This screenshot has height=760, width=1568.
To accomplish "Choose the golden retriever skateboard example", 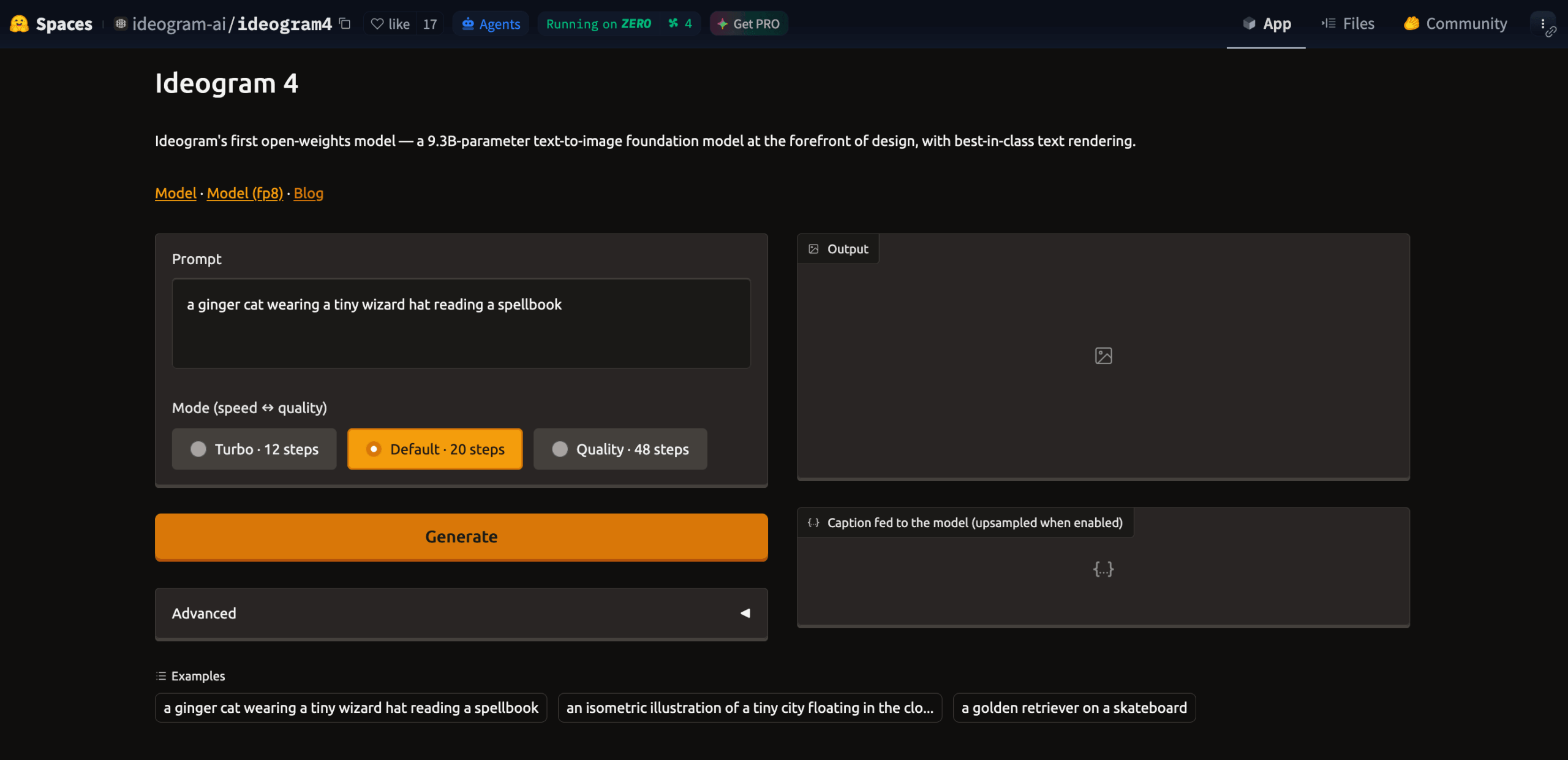I will (x=1074, y=708).
